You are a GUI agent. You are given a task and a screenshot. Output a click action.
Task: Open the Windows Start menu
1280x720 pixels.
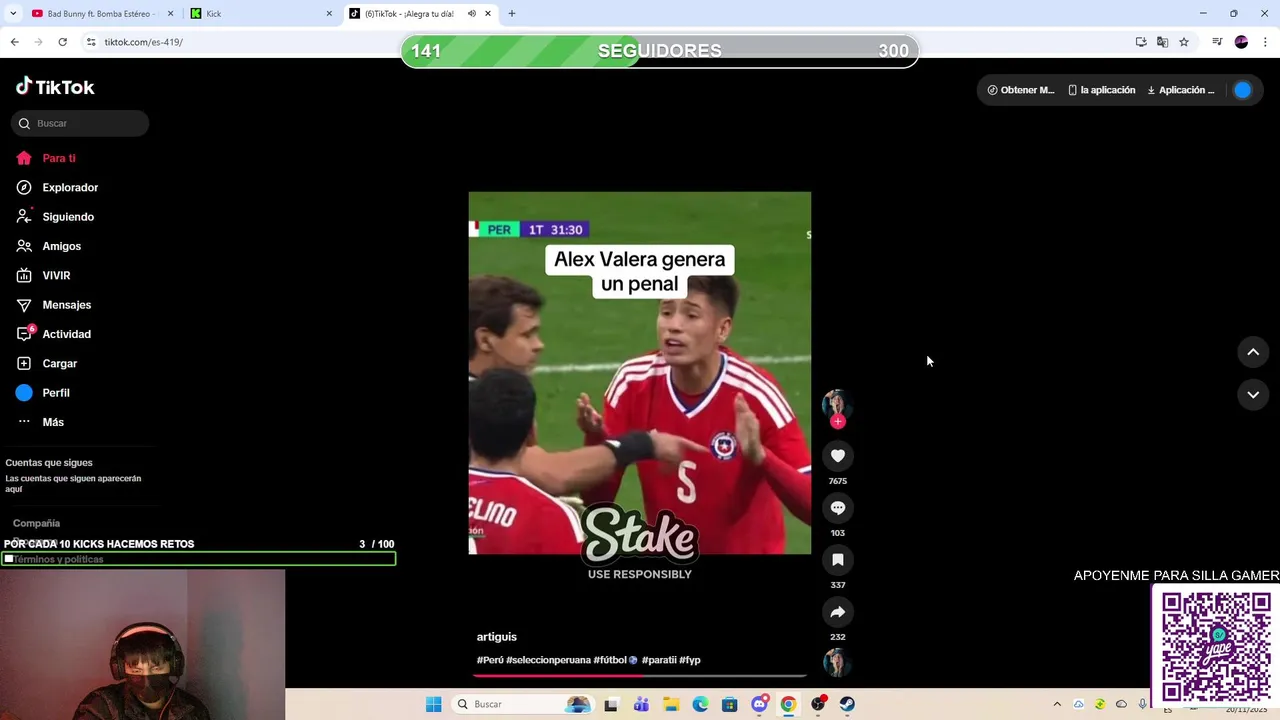point(433,704)
